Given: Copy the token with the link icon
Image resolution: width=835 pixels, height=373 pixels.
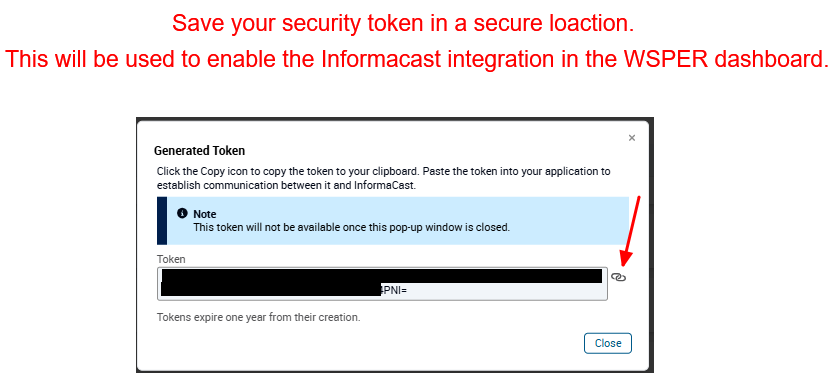Looking at the screenshot, I should pyautogui.click(x=618, y=277).
